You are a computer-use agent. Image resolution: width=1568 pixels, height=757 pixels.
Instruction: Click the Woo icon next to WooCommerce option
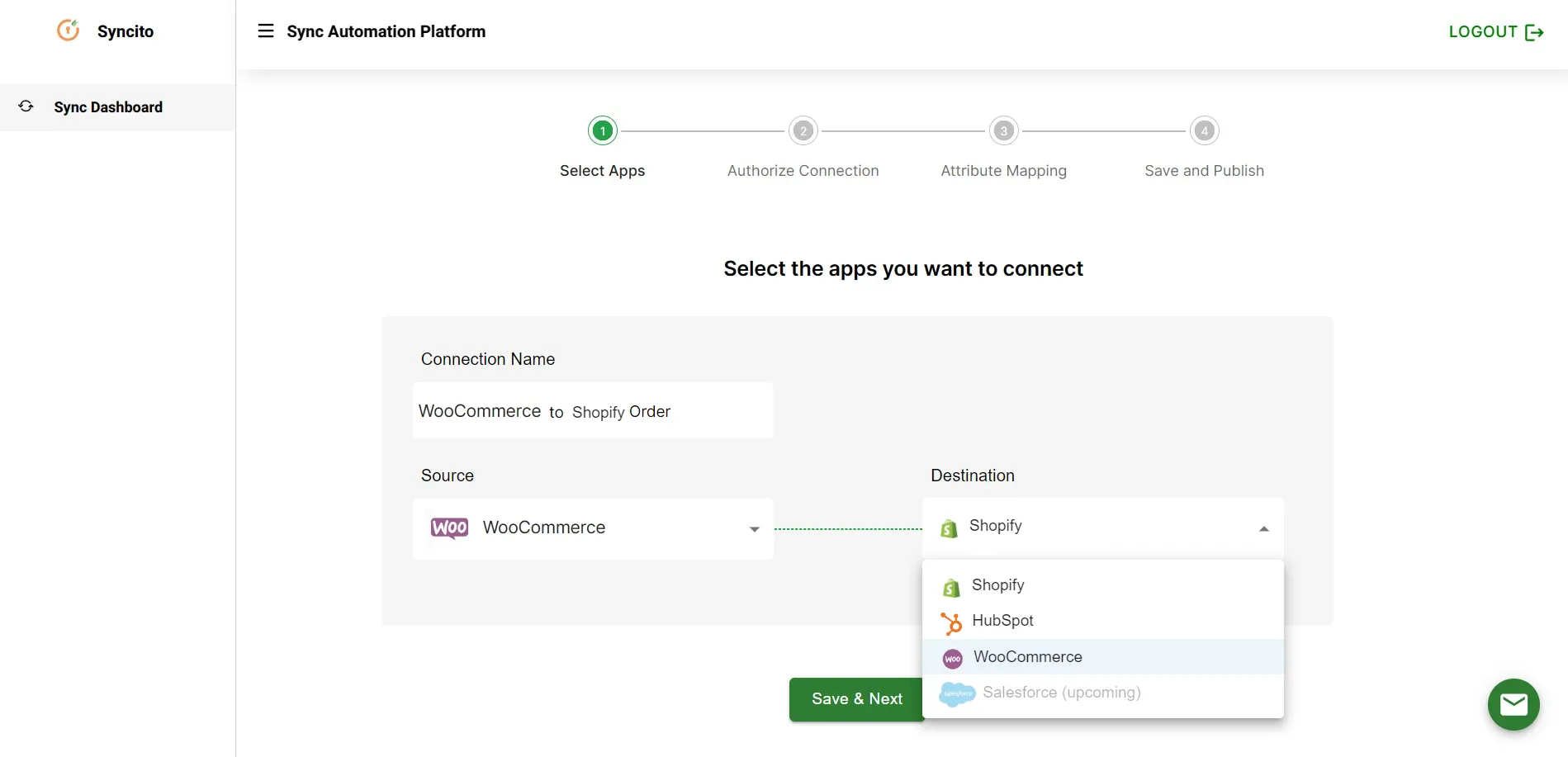(x=952, y=658)
